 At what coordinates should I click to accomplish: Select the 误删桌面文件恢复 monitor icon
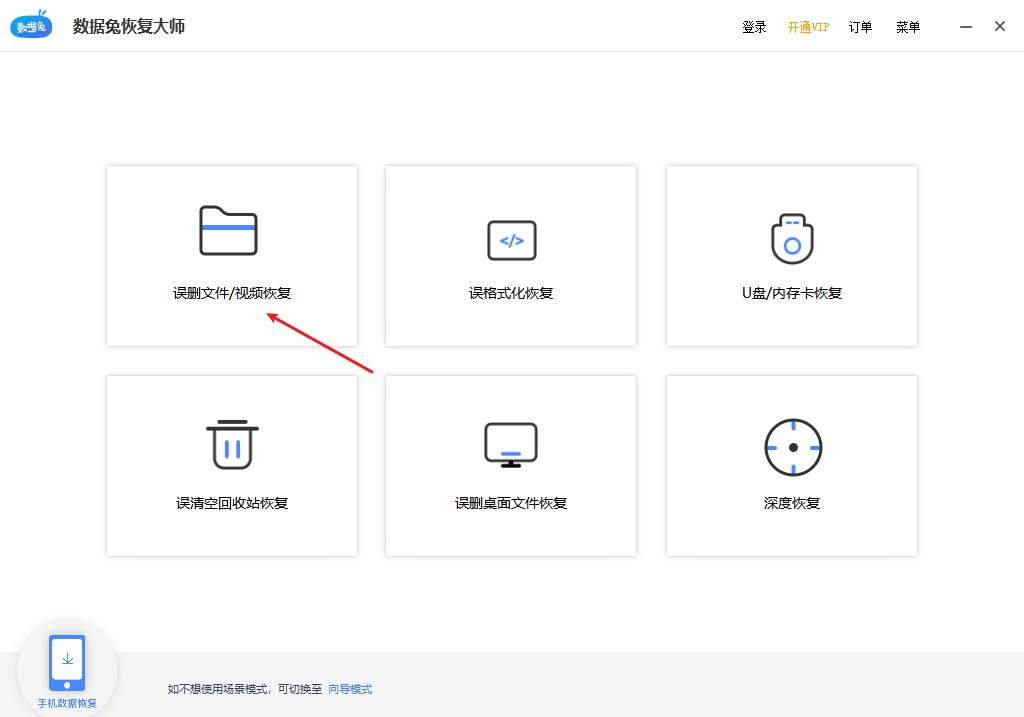(510, 445)
